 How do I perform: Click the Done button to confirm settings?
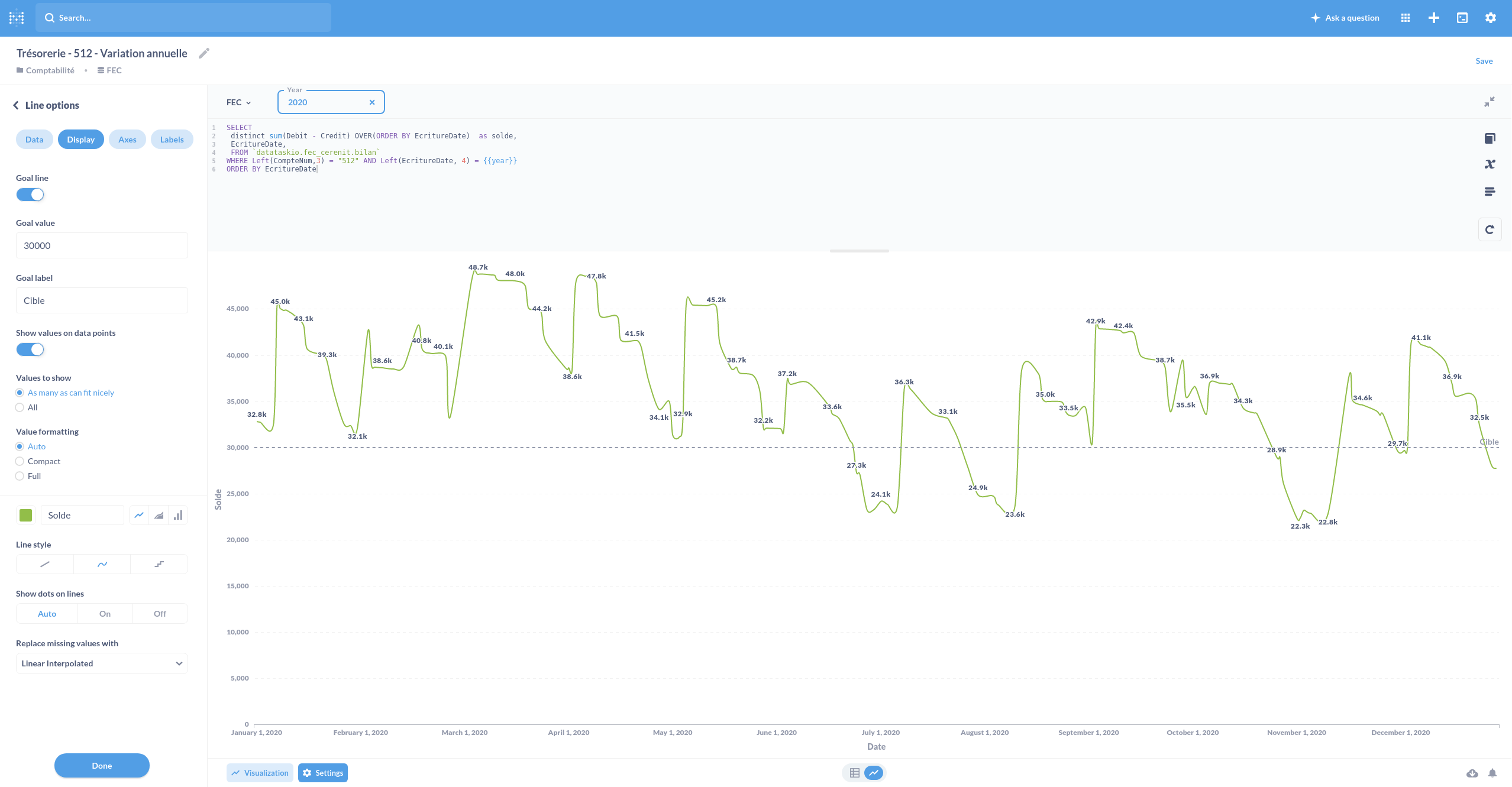(101, 765)
